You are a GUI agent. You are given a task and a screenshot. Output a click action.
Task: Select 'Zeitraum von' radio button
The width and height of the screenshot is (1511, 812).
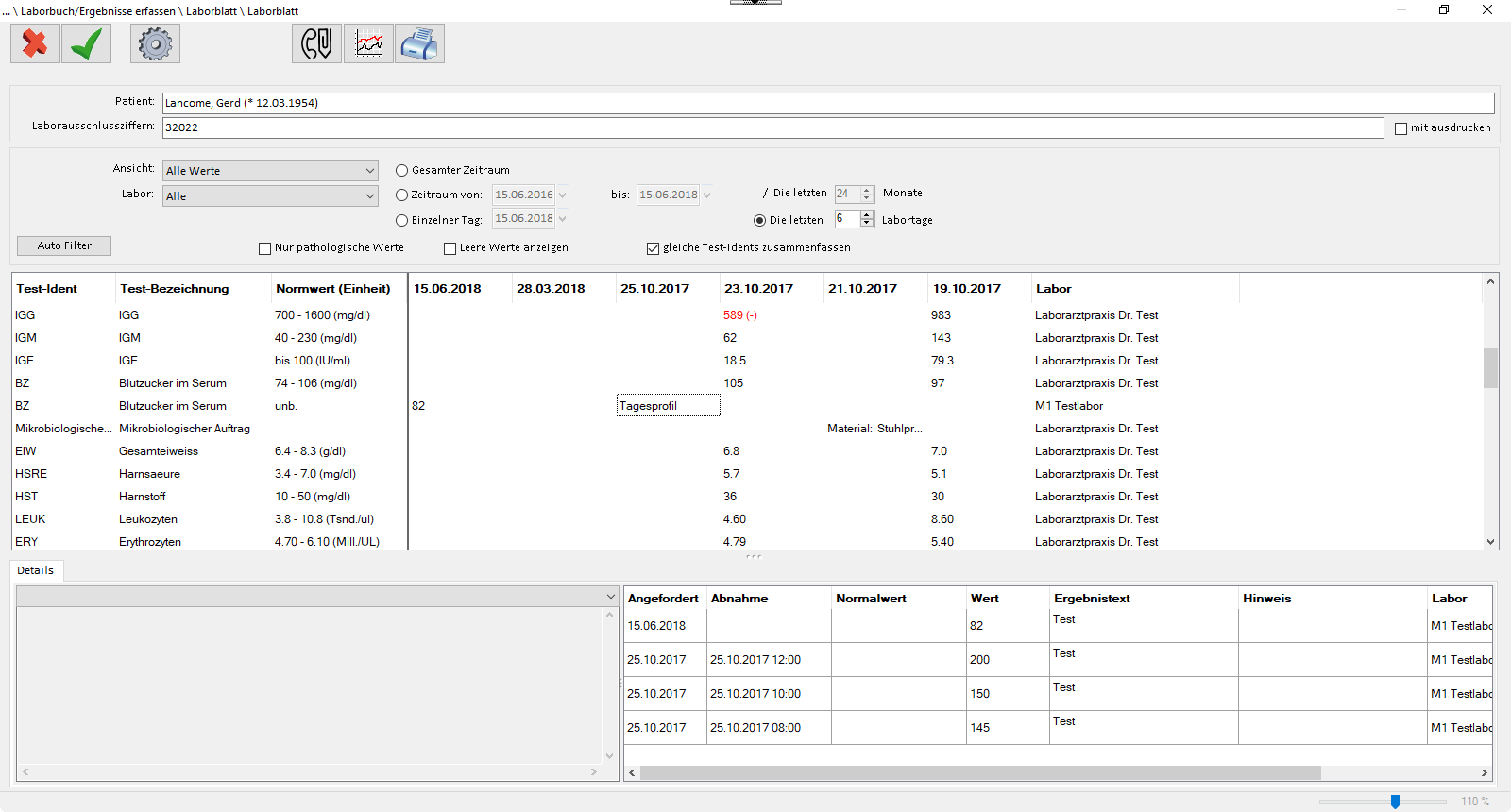pos(402,195)
